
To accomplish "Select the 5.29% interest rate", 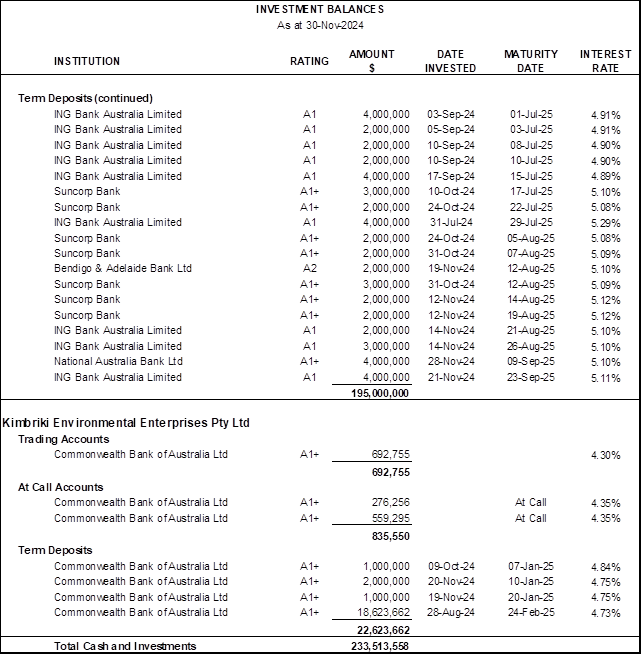I will (x=606, y=223).
